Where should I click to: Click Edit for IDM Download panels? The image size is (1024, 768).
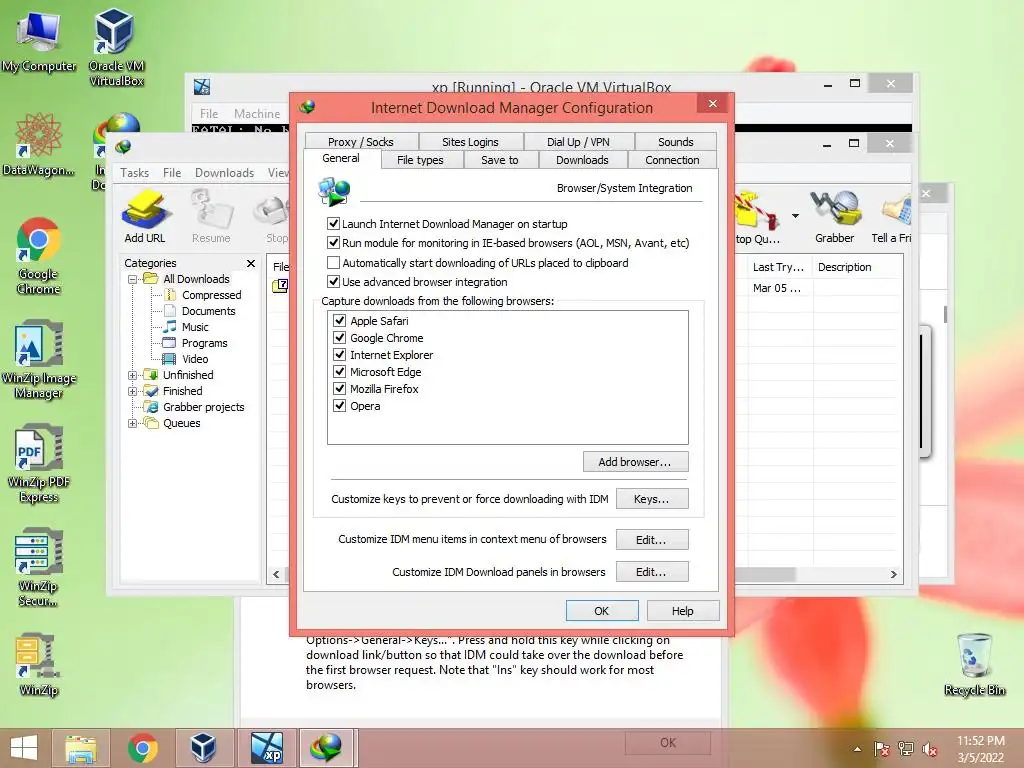pos(651,572)
